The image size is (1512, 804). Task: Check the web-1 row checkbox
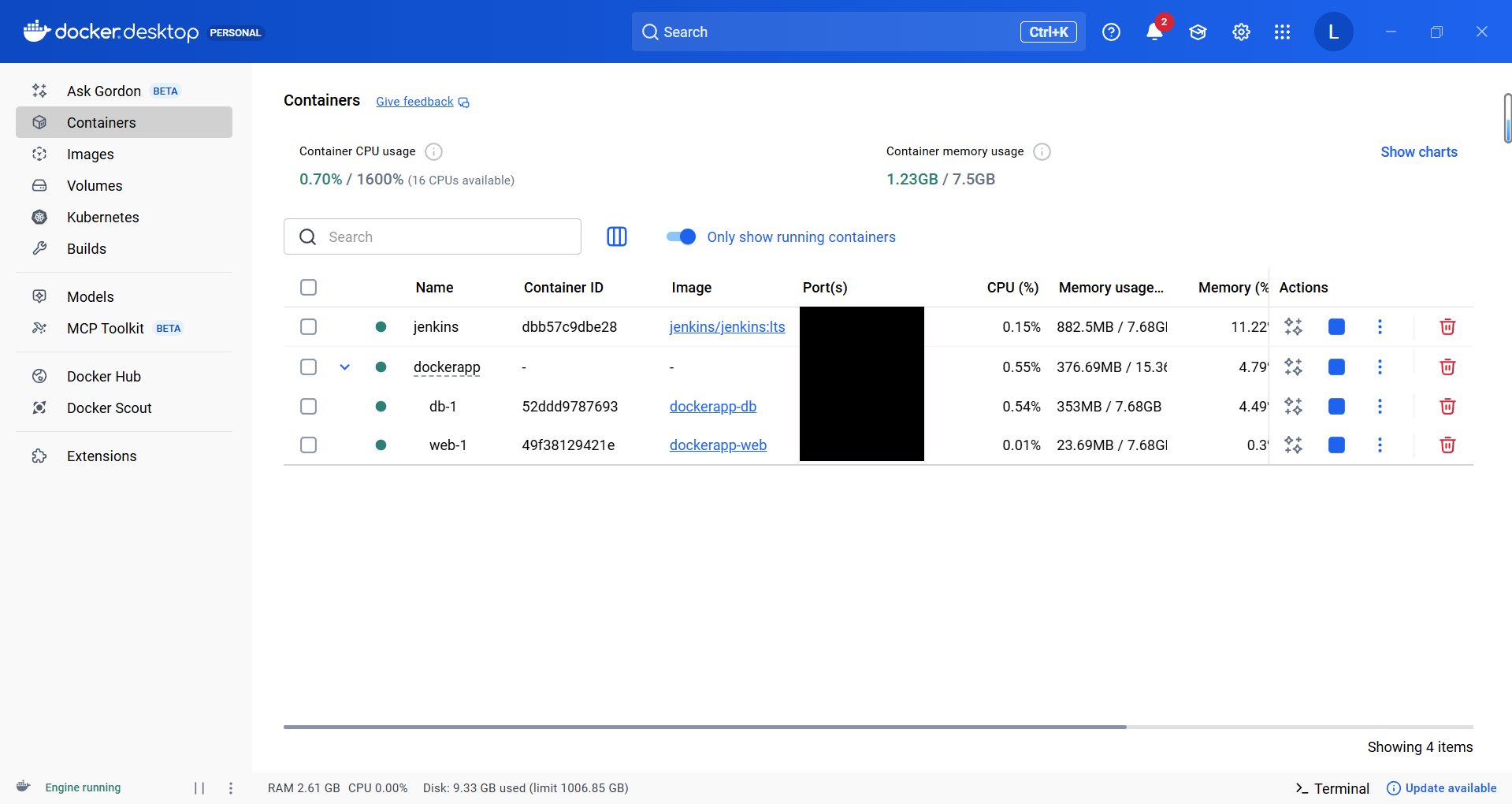click(x=308, y=445)
